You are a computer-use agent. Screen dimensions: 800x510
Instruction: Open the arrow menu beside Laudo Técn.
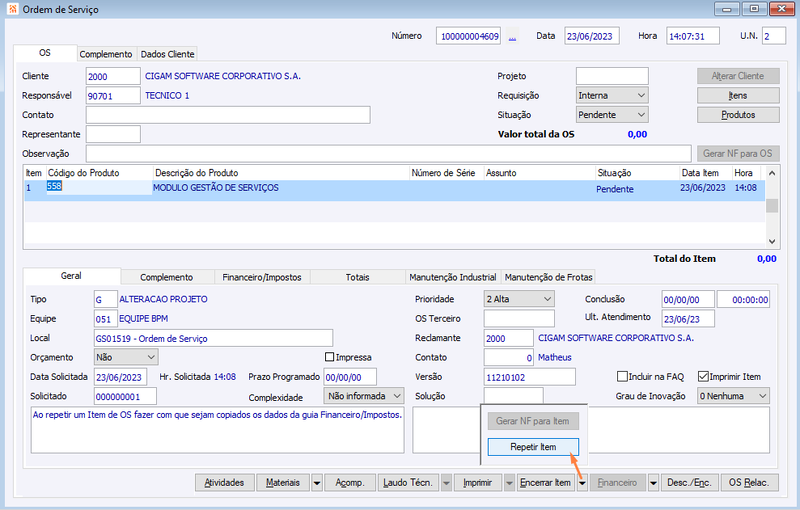[x=446, y=483]
